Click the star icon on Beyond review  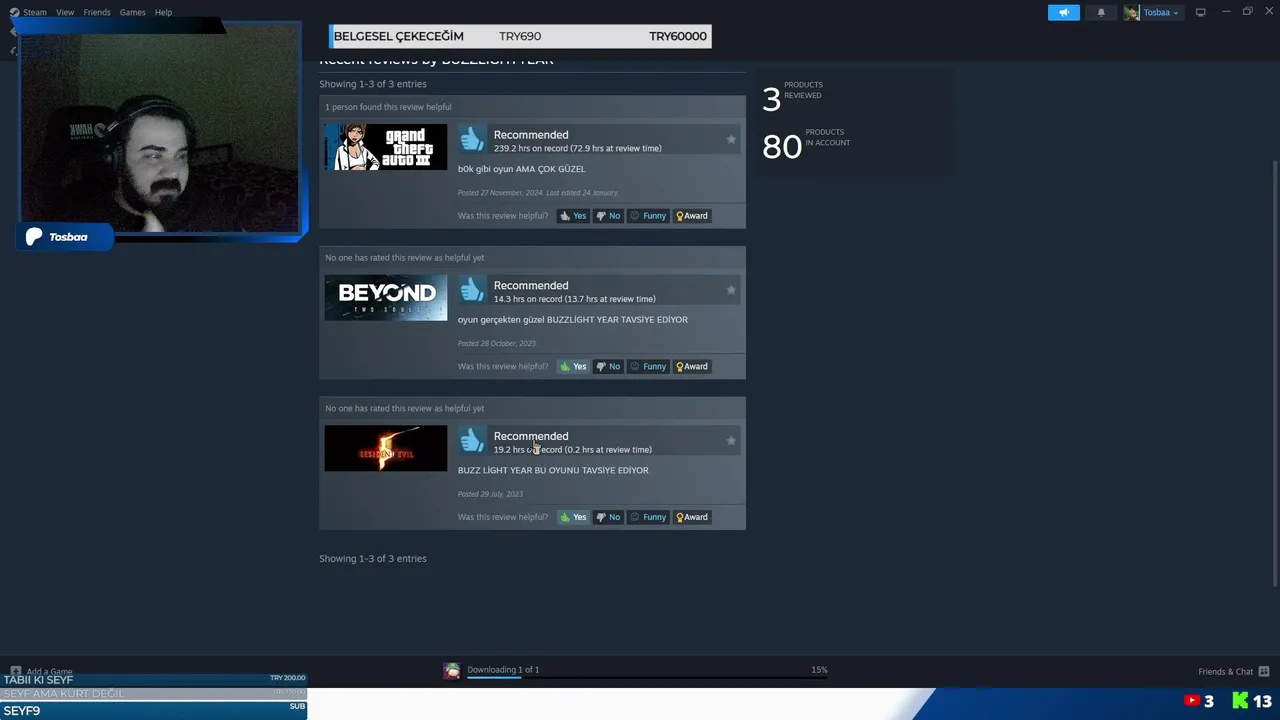(731, 290)
